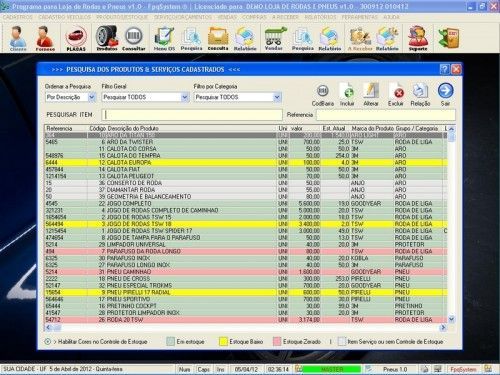The image size is (500, 375).
Task: Click the table's vertical scrollbar down arrow
Action: (451, 319)
